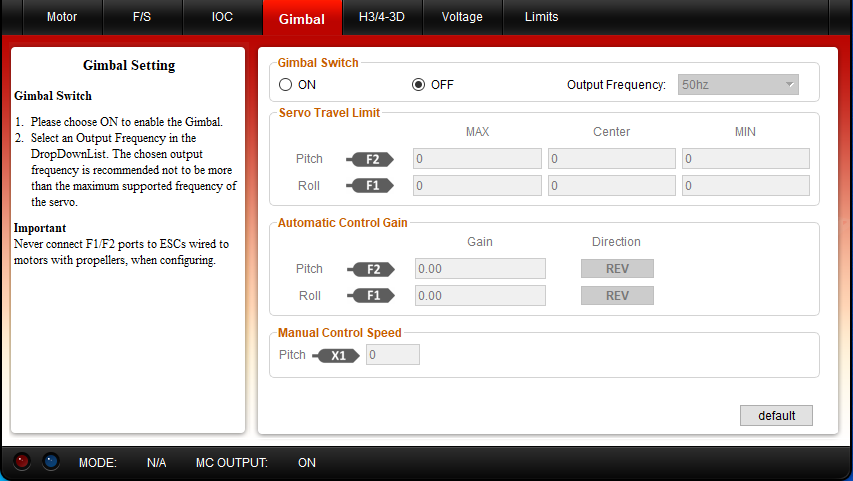
Task: Switch to the Motor tab
Action: click(x=62, y=17)
